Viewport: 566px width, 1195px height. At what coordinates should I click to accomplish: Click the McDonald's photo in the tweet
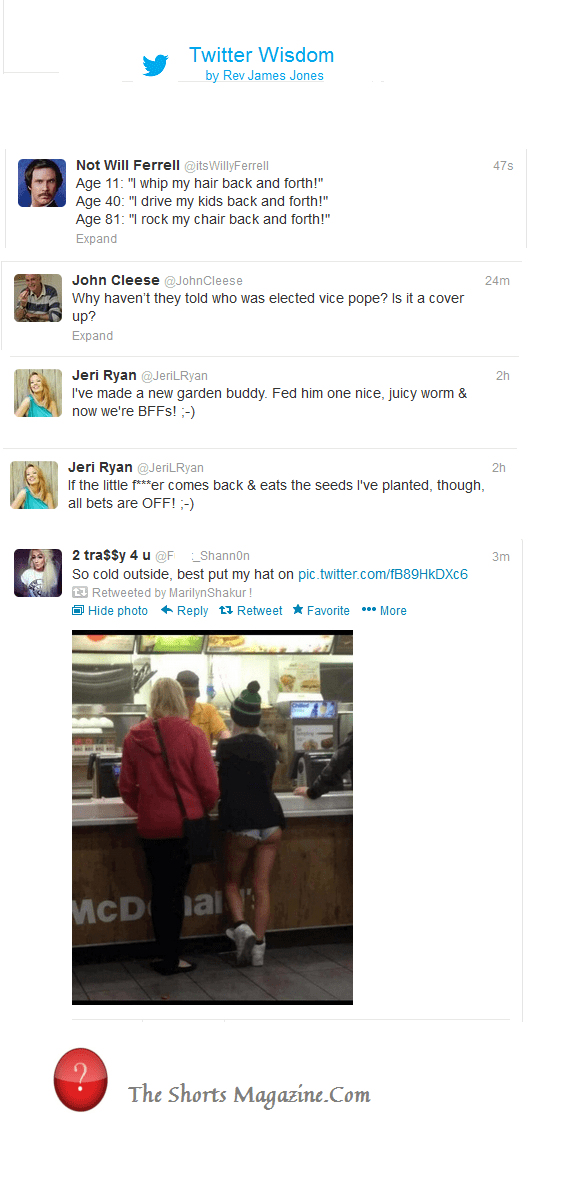[213, 817]
